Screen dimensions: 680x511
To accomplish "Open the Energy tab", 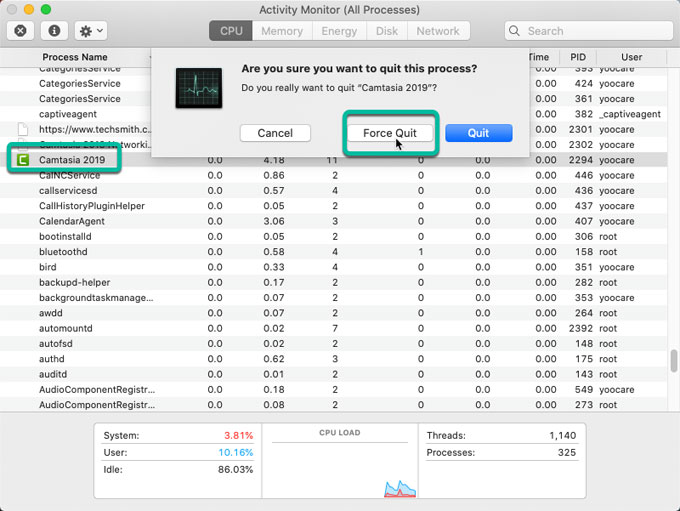I will [339, 31].
